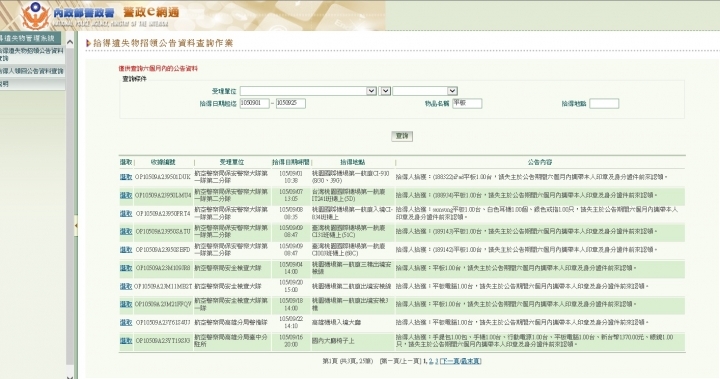This screenshot has width=720, height=379.
Task: Click the 拾得日期時間 column header
Action: (x=291, y=162)
